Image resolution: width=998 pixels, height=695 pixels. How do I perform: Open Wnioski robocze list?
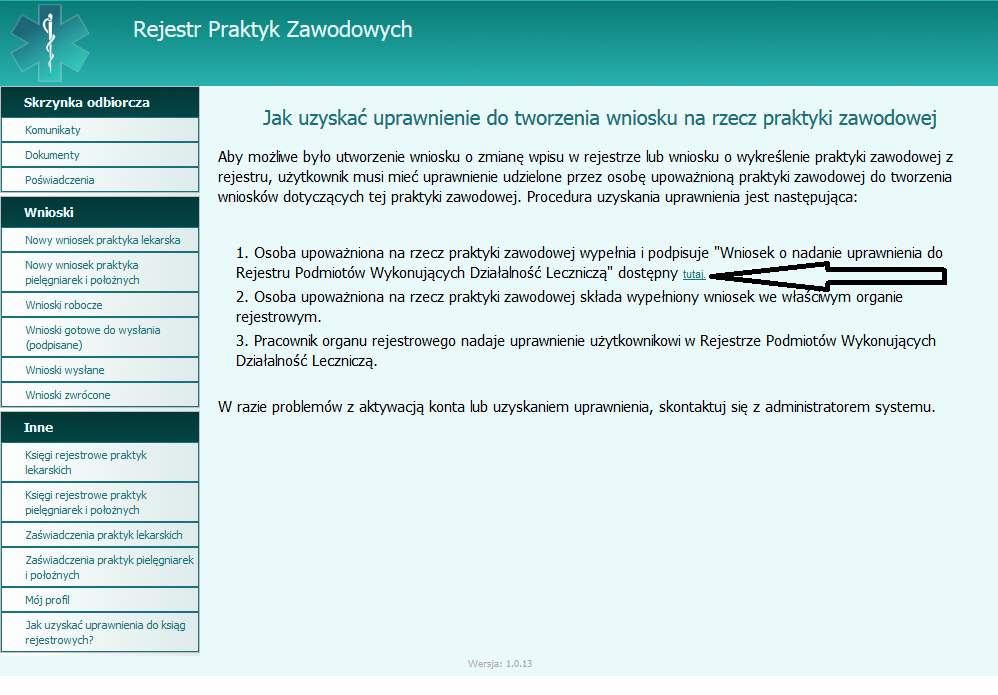point(100,305)
